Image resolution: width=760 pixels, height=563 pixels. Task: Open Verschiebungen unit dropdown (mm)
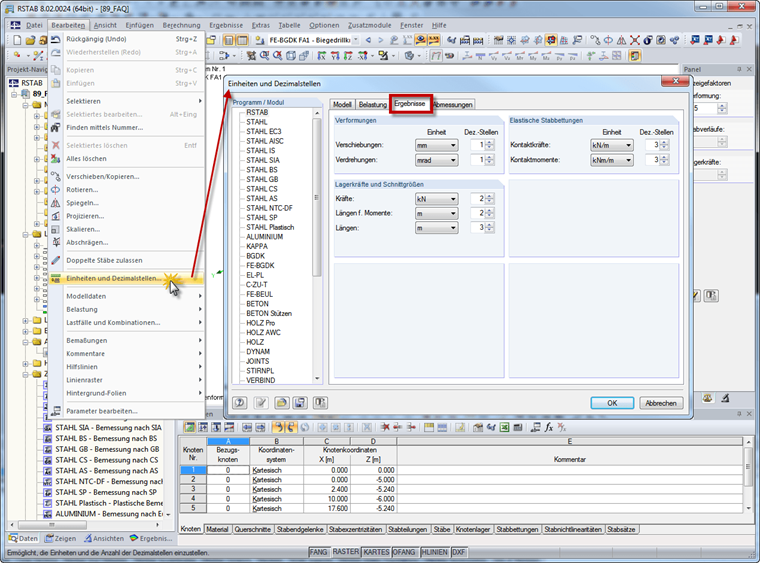click(436, 145)
